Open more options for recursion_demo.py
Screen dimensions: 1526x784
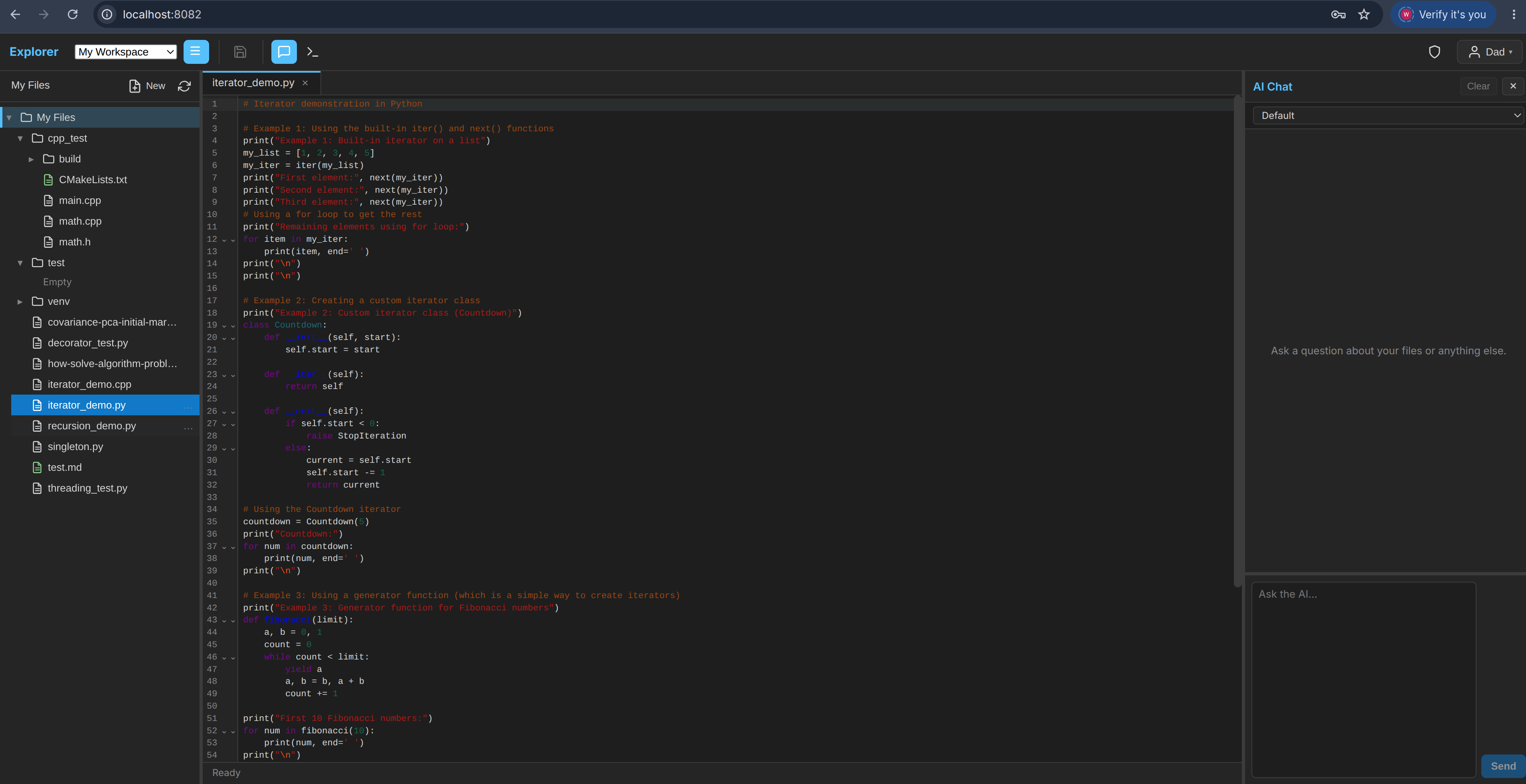[188, 427]
